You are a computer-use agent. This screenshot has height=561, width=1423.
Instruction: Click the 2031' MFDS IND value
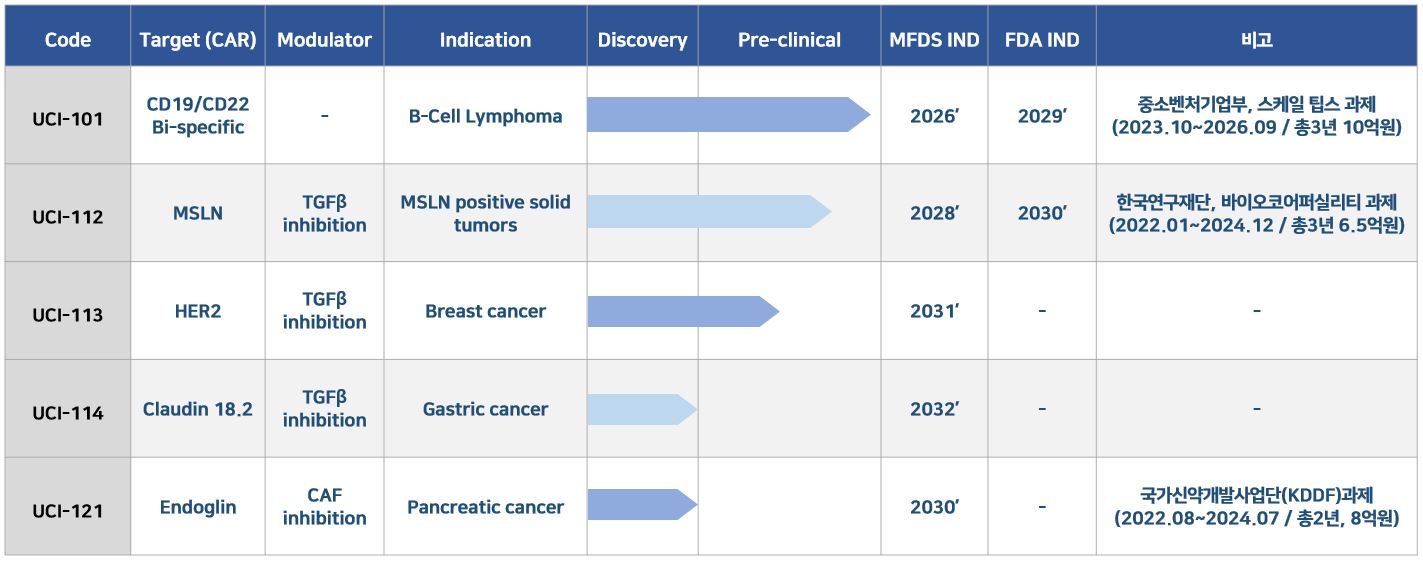click(934, 311)
